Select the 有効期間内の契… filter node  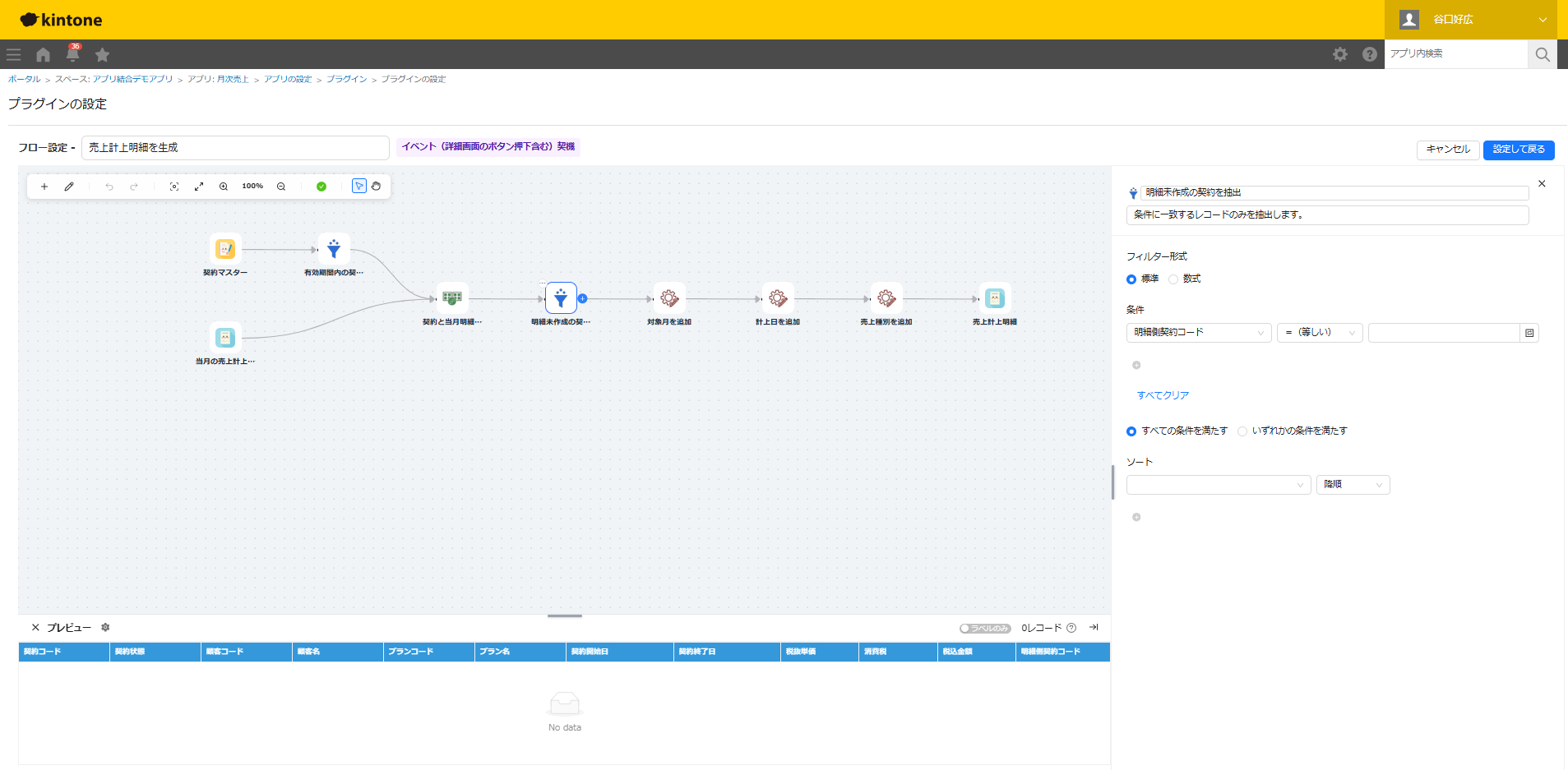(x=334, y=248)
